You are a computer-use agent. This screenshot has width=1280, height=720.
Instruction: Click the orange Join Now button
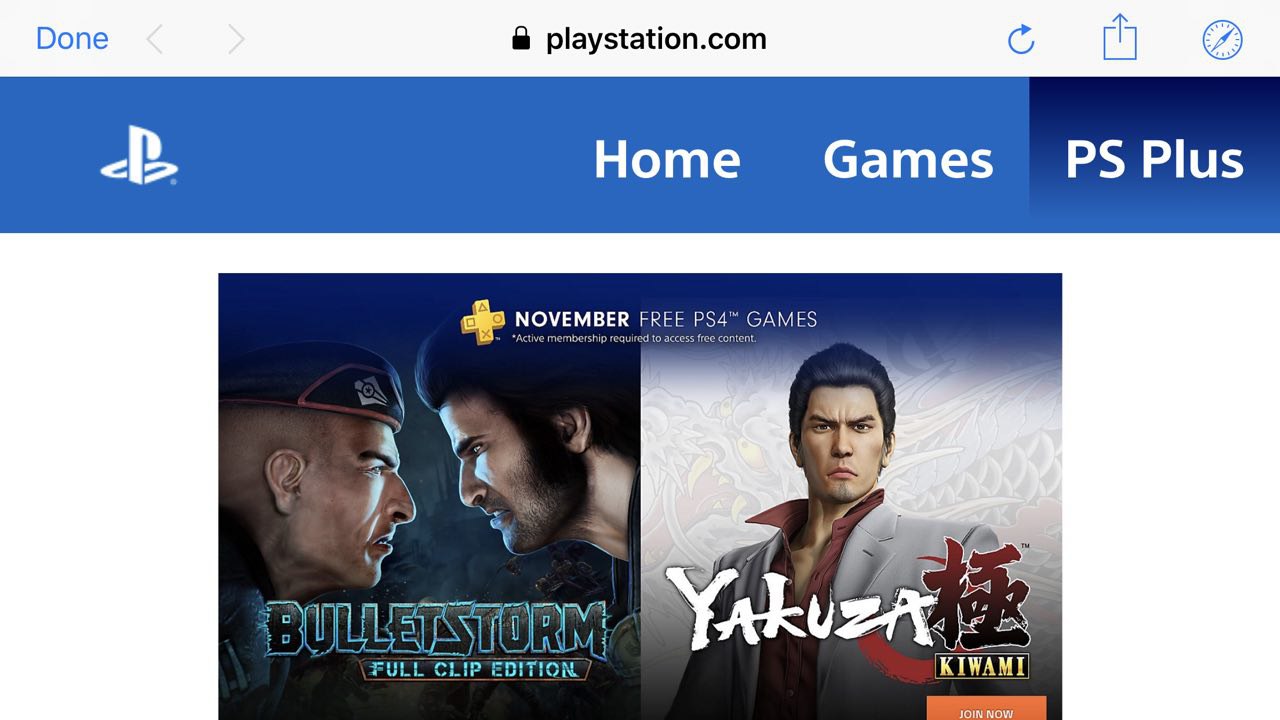point(986,709)
